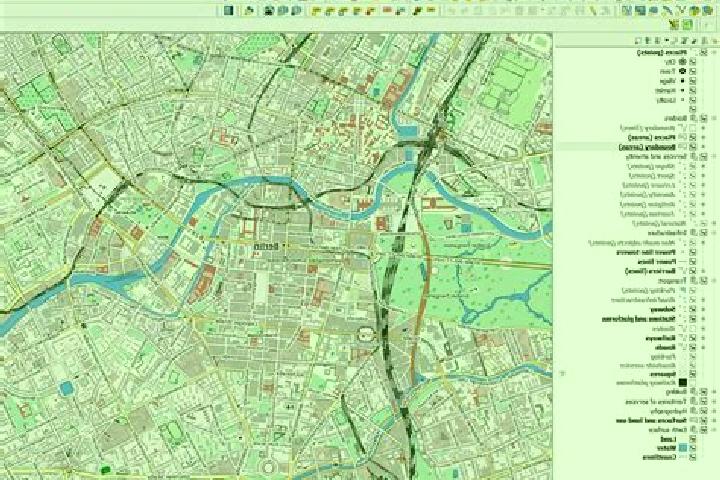
Task: Click the blue Water layer color swatch
Action: point(683,448)
